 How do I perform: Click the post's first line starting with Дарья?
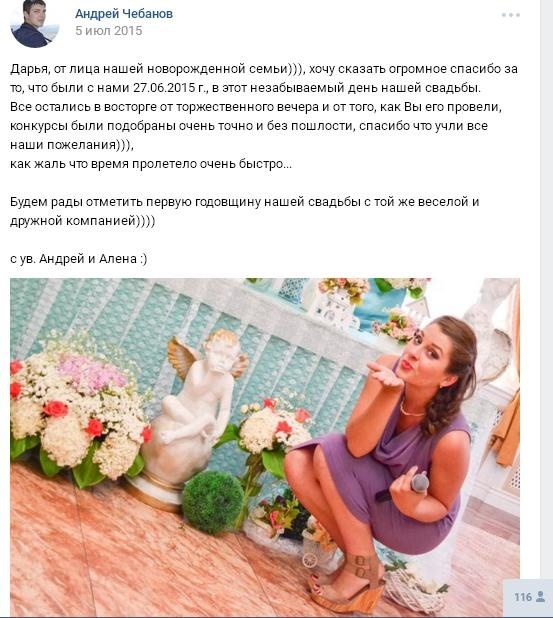coord(264,69)
